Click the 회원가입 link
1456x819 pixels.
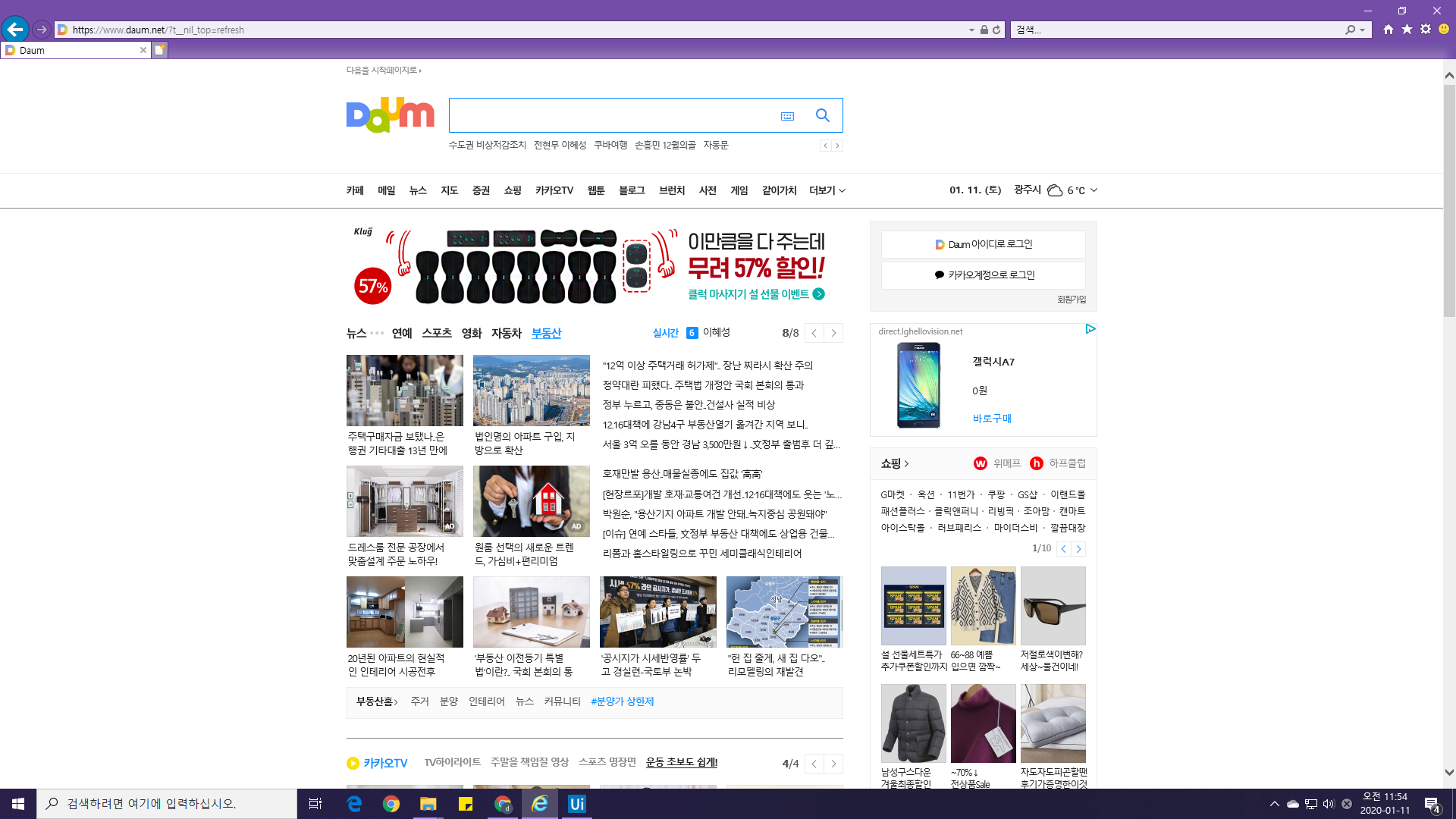coord(1072,300)
